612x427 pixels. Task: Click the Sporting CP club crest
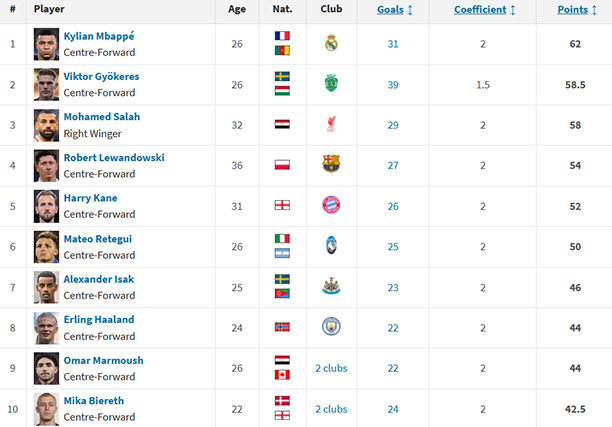click(x=332, y=83)
